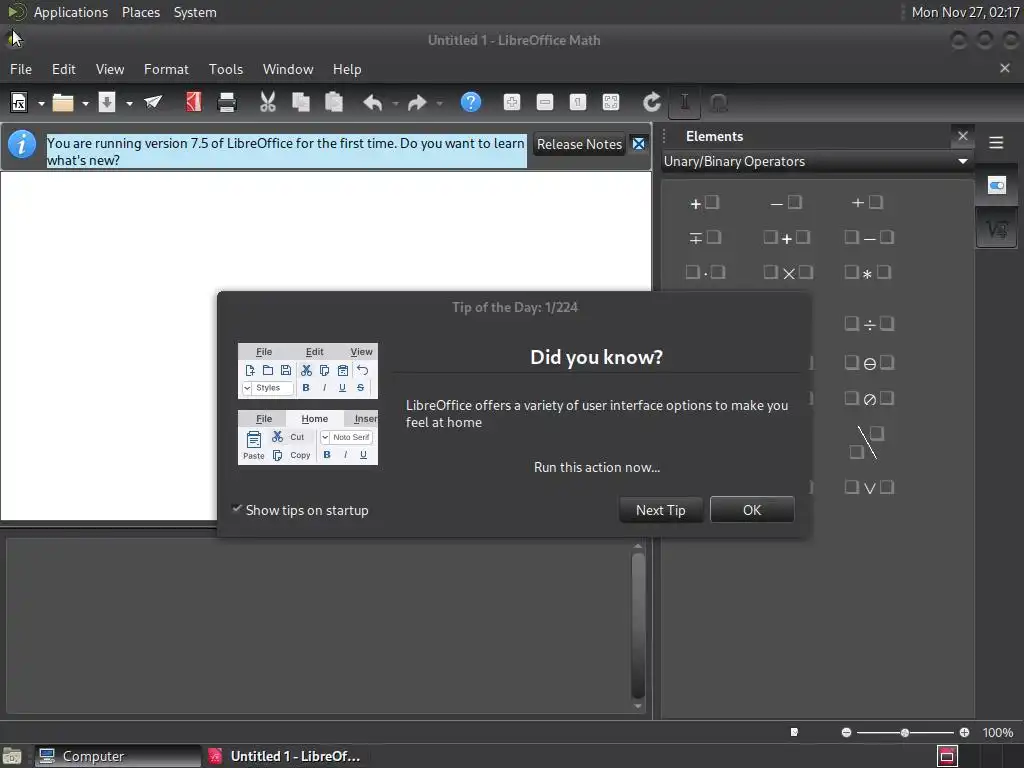Click the Print icon
Viewport: 1024px width, 768px height.
pos(227,103)
